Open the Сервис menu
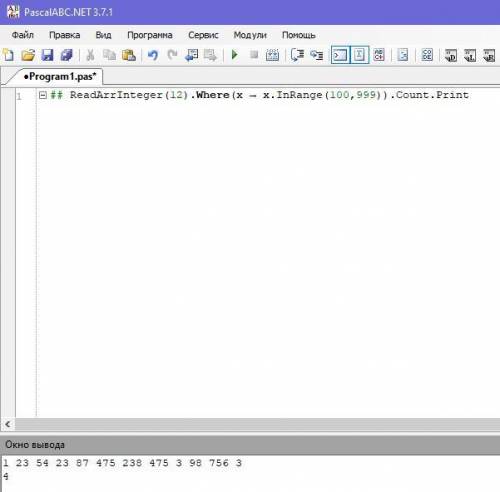The image size is (500, 492). [203, 35]
